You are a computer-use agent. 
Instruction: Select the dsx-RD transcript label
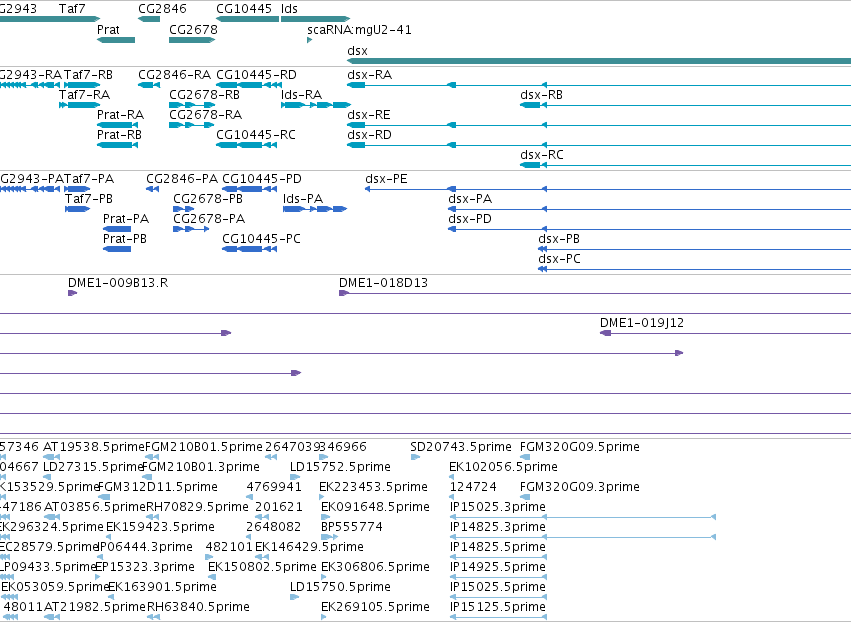coord(370,135)
